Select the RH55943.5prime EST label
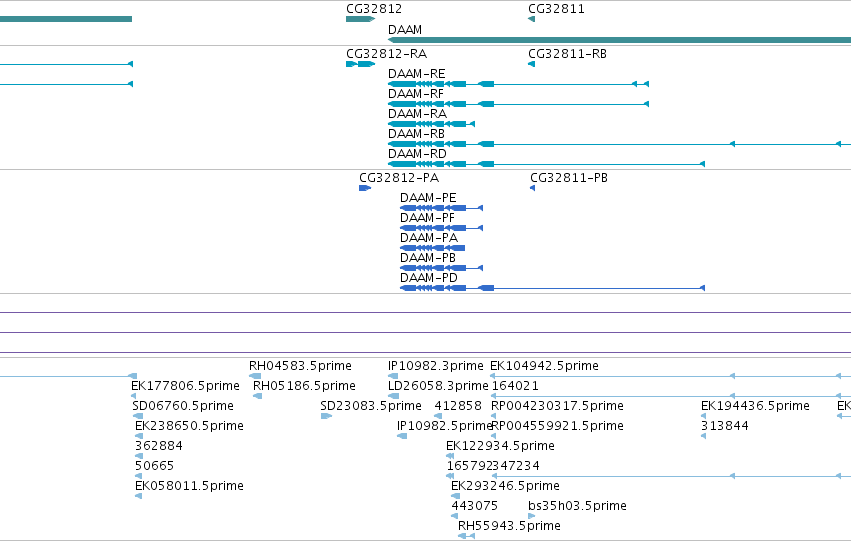851x541 pixels. pos(509,527)
